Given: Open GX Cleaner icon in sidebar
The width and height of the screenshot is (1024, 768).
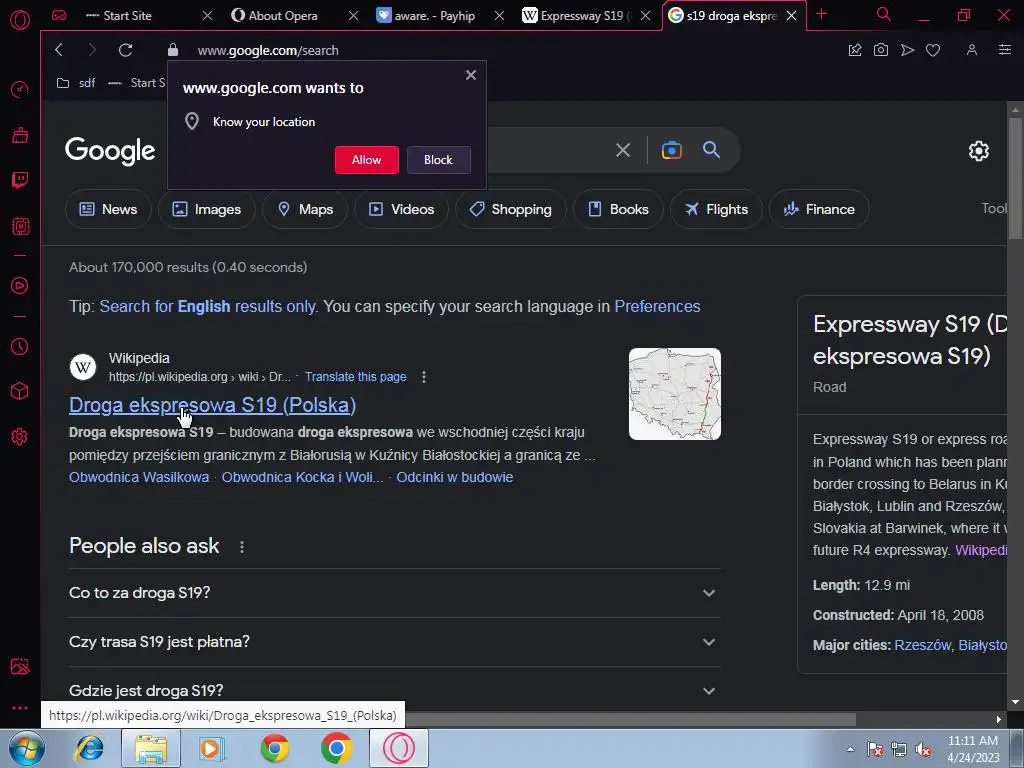Looking at the screenshot, I should coord(20,135).
